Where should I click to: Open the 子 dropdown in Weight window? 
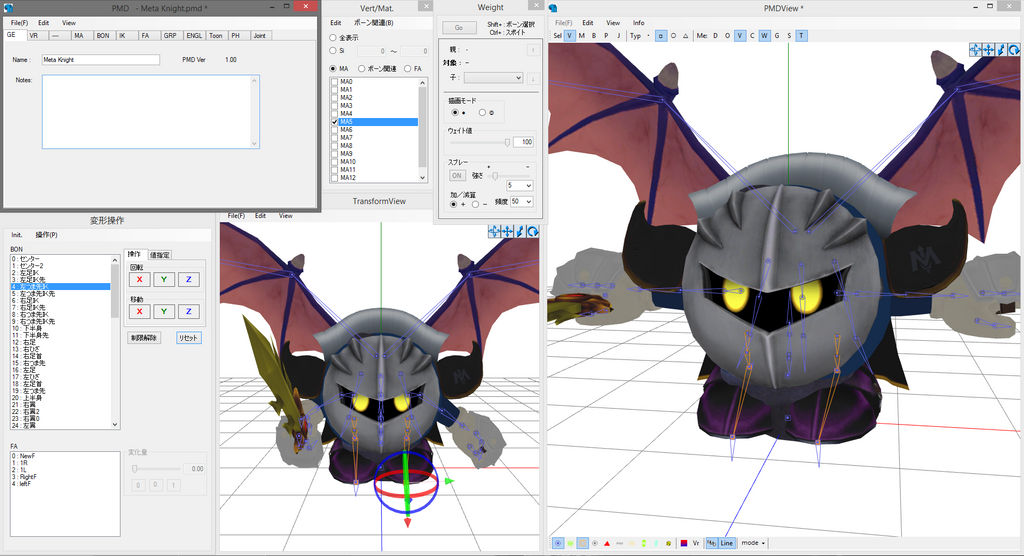point(494,78)
